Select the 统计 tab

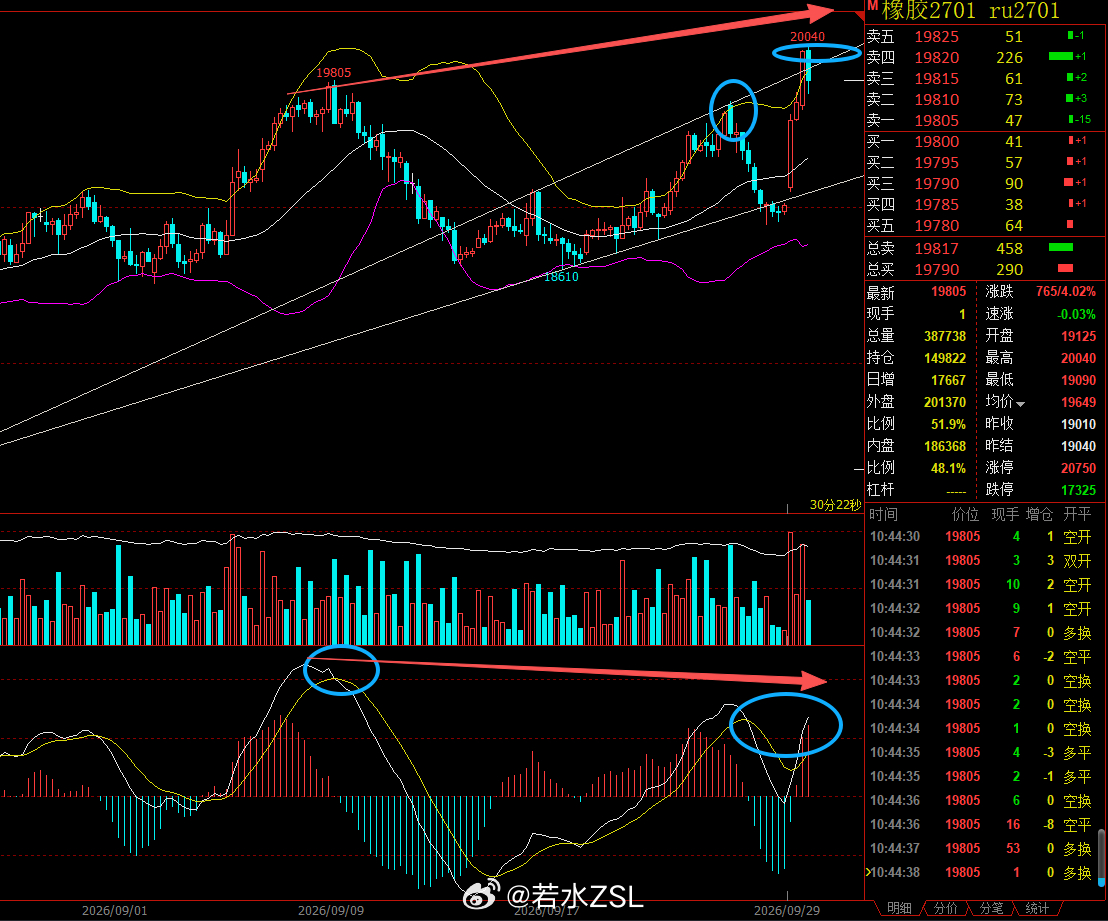(1037, 908)
